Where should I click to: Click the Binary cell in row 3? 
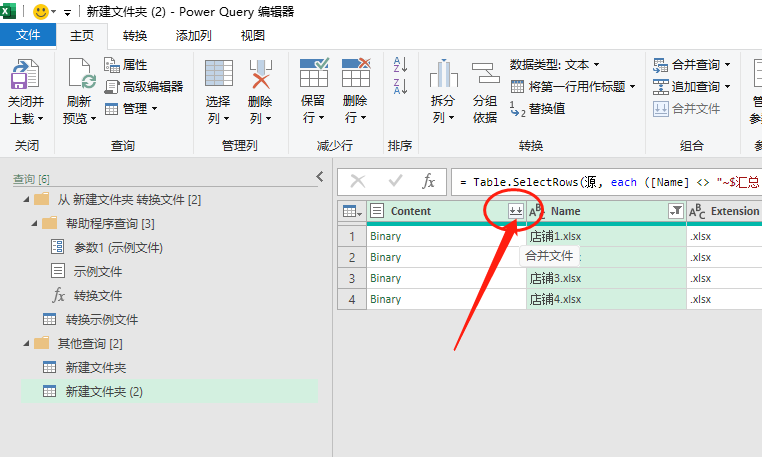click(x=446, y=278)
